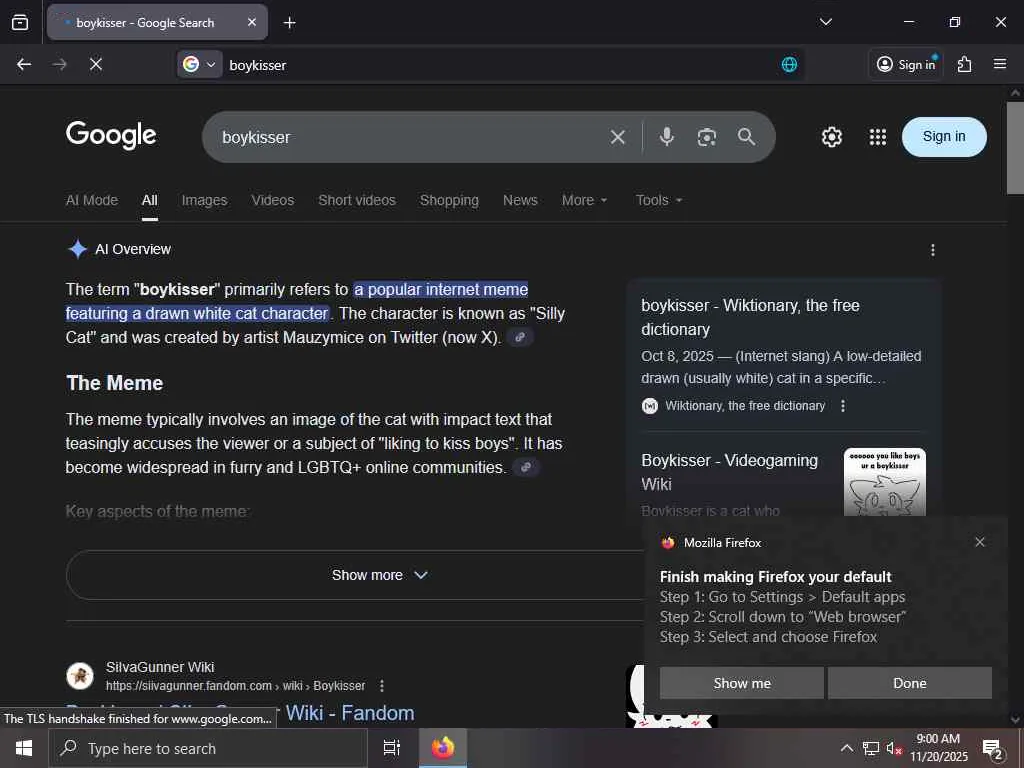This screenshot has height=768, width=1024.
Task: Open Task View on the taskbar
Action: tap(391, 748)
